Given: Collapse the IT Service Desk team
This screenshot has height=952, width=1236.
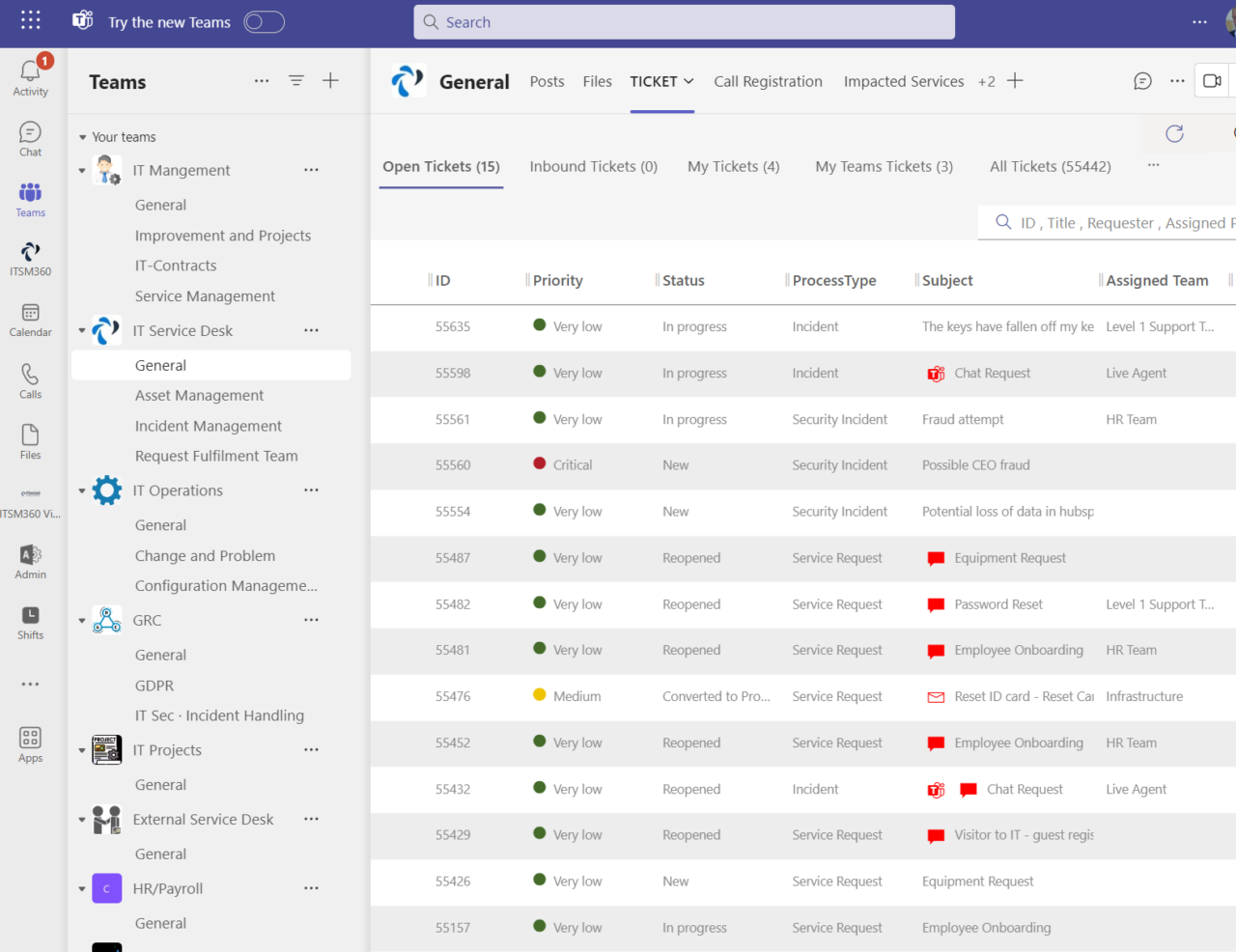Looking at the screenshot, I should 82,330.
